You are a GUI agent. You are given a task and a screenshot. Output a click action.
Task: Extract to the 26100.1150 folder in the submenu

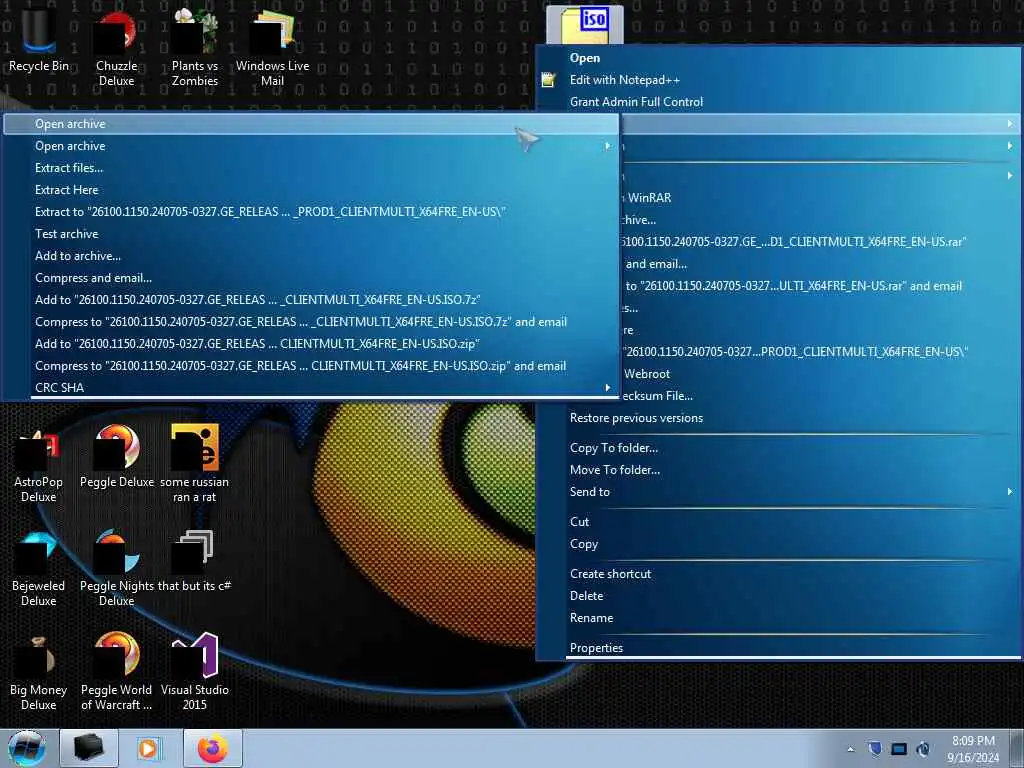(311, 212)
